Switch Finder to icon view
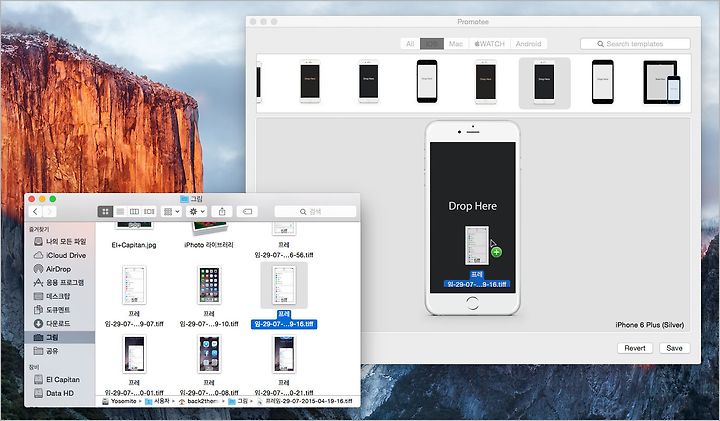The height and width of the screenshot is (421, 720). point(105,211)
